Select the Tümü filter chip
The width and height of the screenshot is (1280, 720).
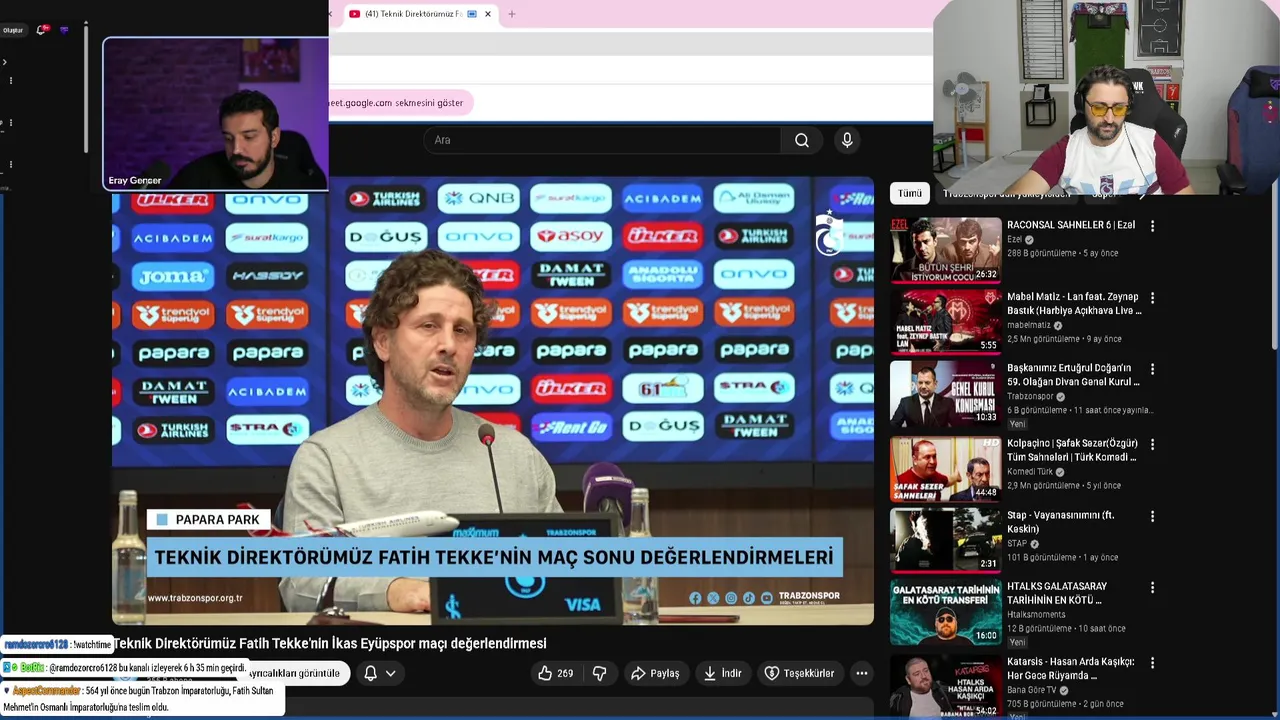tap(910, 193)
